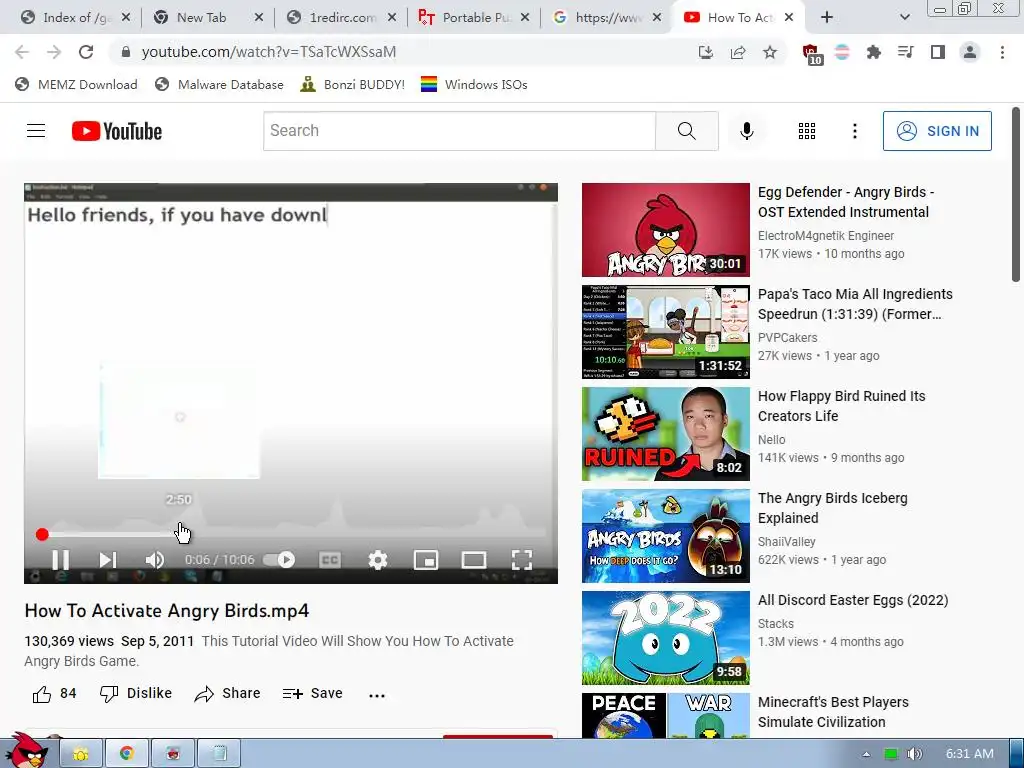This screenshot has width=1024, height=768.
Task: Go back in browser history
Action: tap(22, 52)
